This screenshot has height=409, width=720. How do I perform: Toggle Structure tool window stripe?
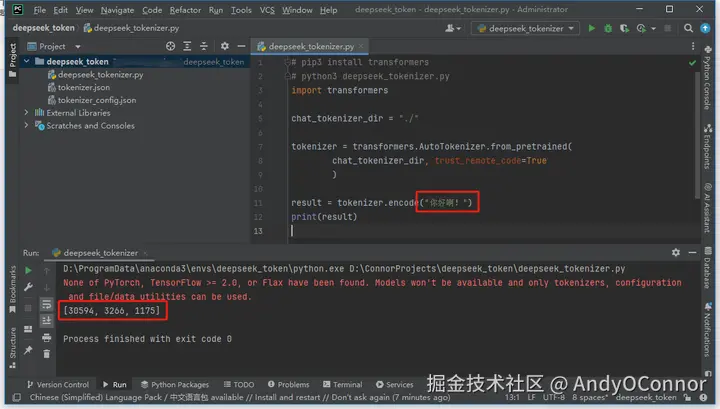click(x=12, y=348)
